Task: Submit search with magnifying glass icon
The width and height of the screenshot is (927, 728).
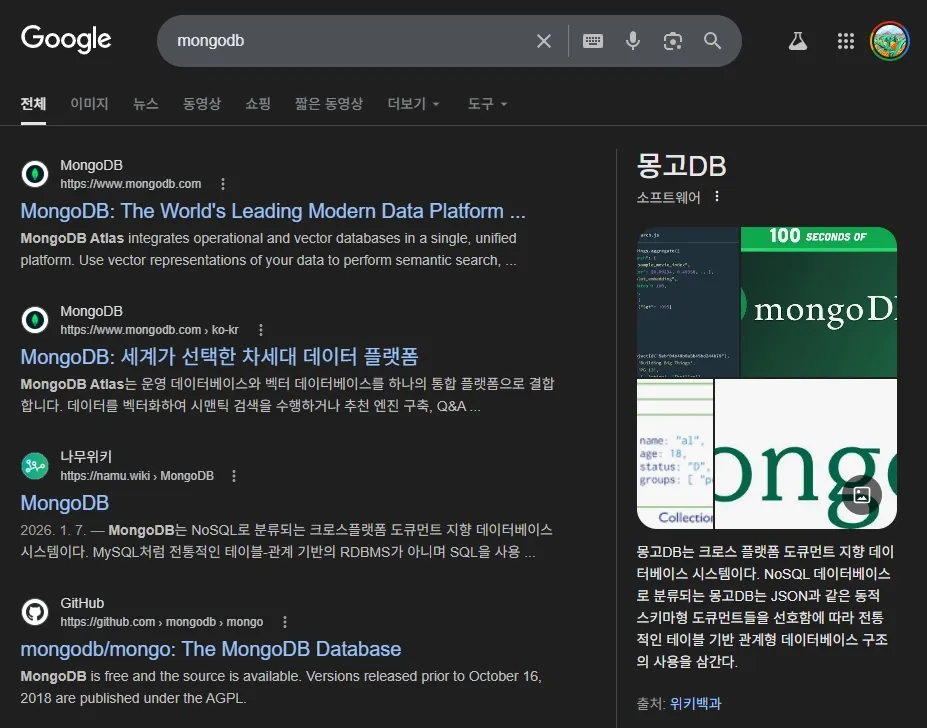Action: click(x=712, y=41)
